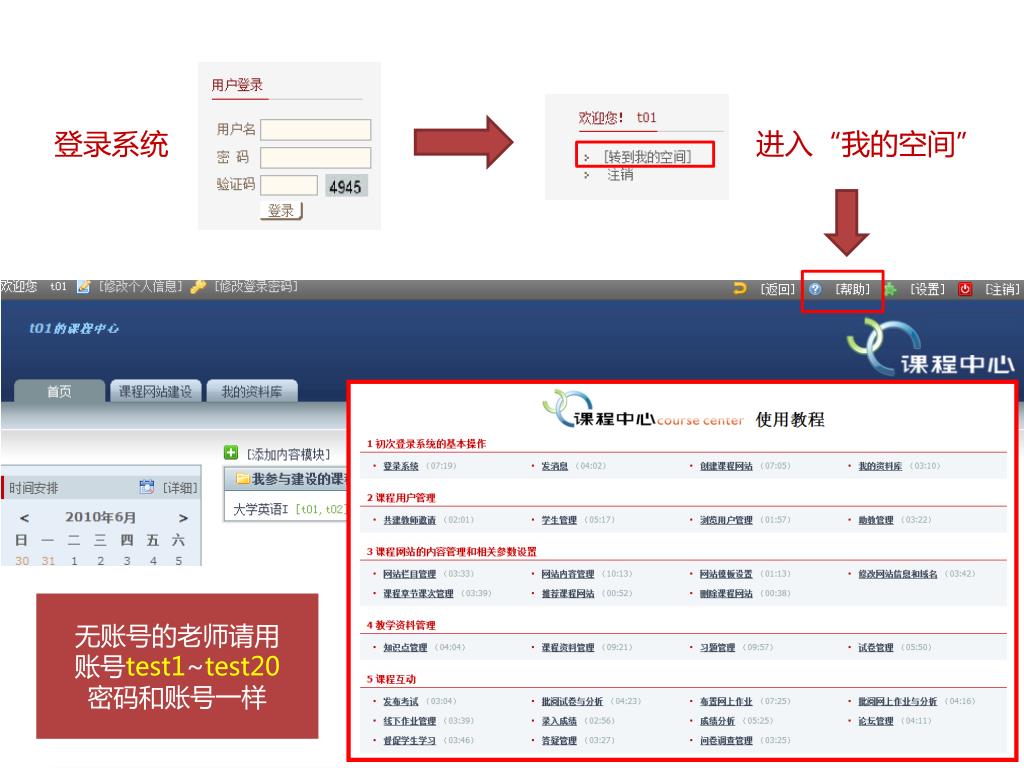Open the 试卷管理 tutorial link
This screenshot has width=1024, height=768.
(x=876, y=648)
